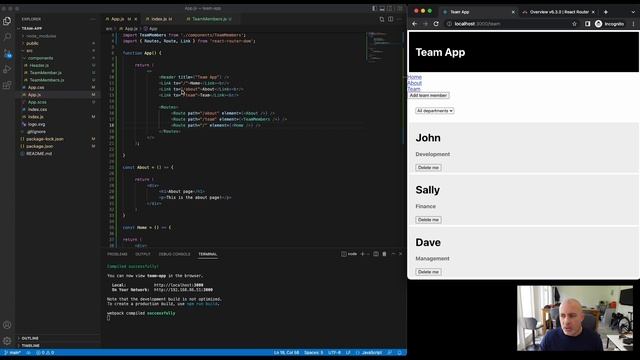This screenshot has height=360, width=640.
Task: Open App.css in the file explorer
Action: coord(57,87)
